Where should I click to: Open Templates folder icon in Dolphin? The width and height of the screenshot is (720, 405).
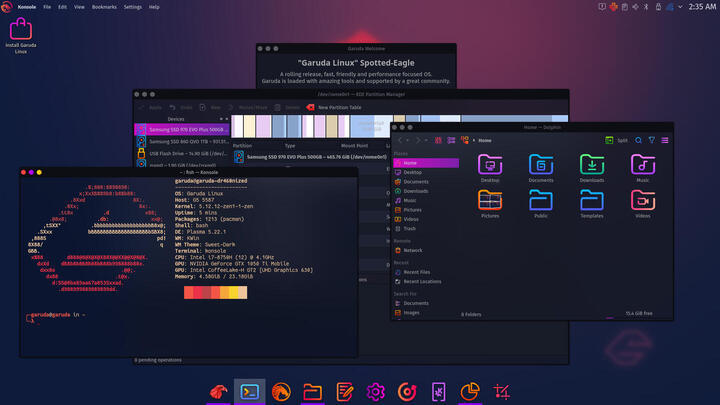click(591, 201)
